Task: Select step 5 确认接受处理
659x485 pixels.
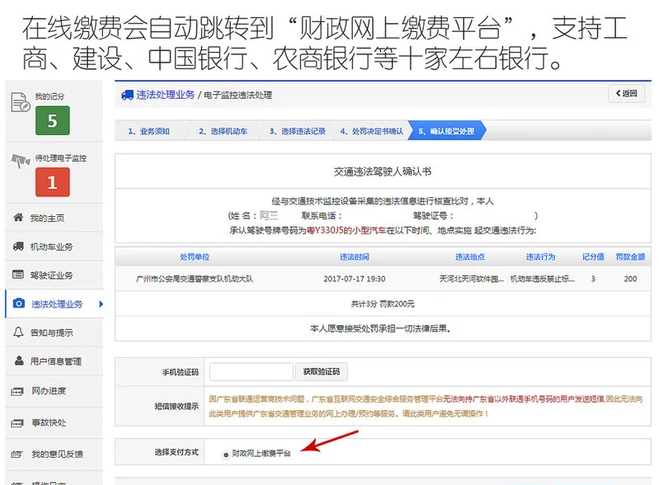Action: [x=446, y=131]
